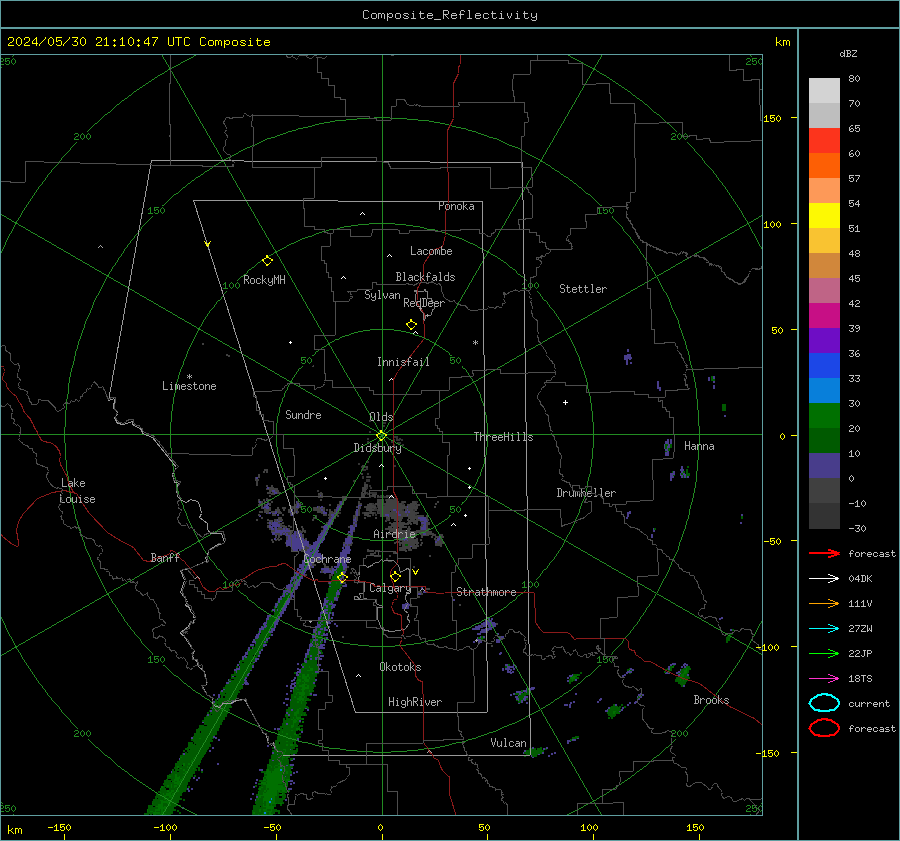Click the bright green 20-30 dBZ swatch
The height and width of the screenshot is (841, 900).
pyautogui.click(x=824, y=416)
